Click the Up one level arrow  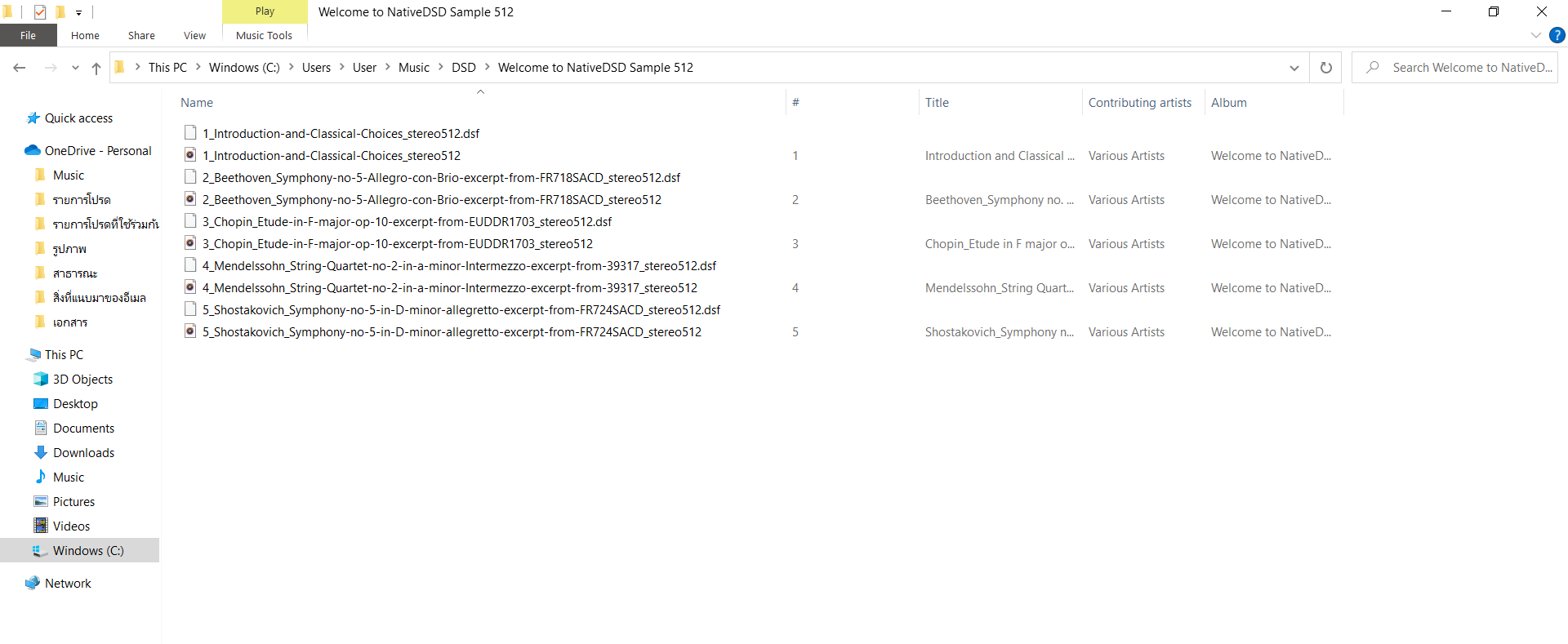(96, 68)
